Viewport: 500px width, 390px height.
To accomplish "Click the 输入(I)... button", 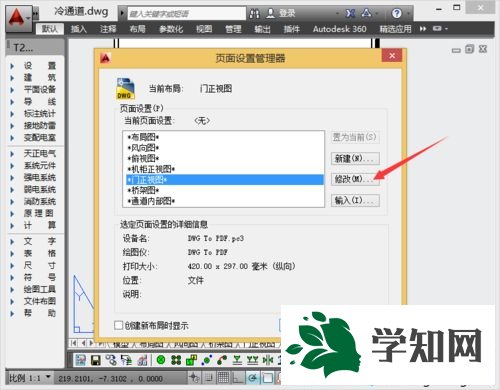I will tap(355, 200).
